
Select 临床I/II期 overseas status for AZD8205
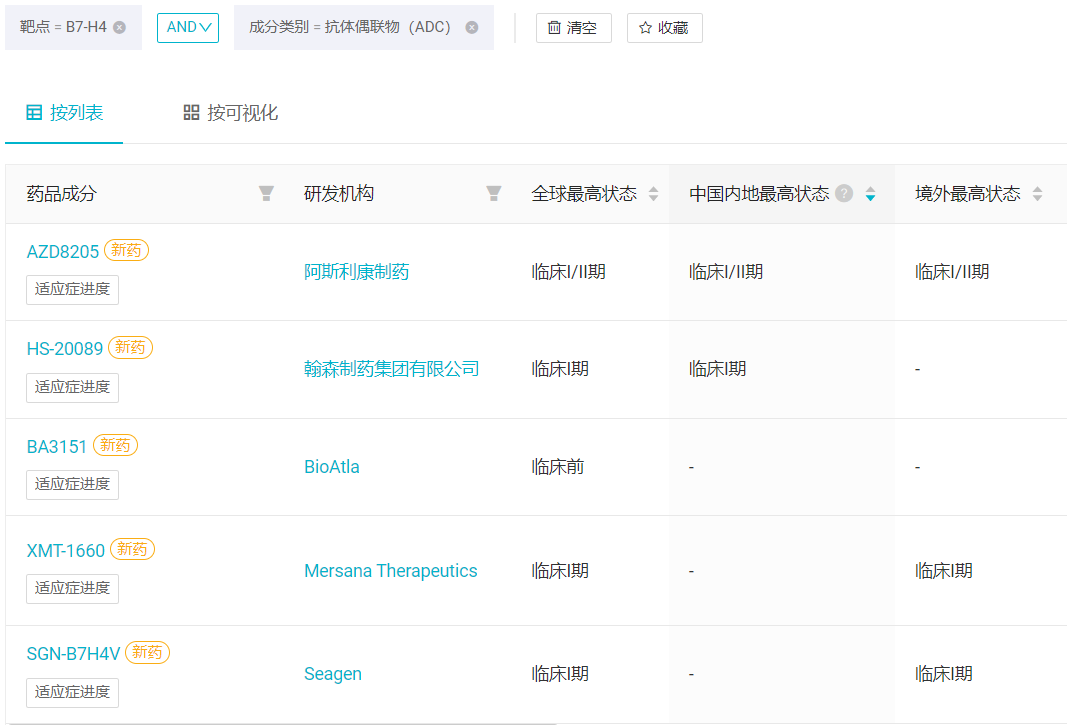[x=952, y=272]
